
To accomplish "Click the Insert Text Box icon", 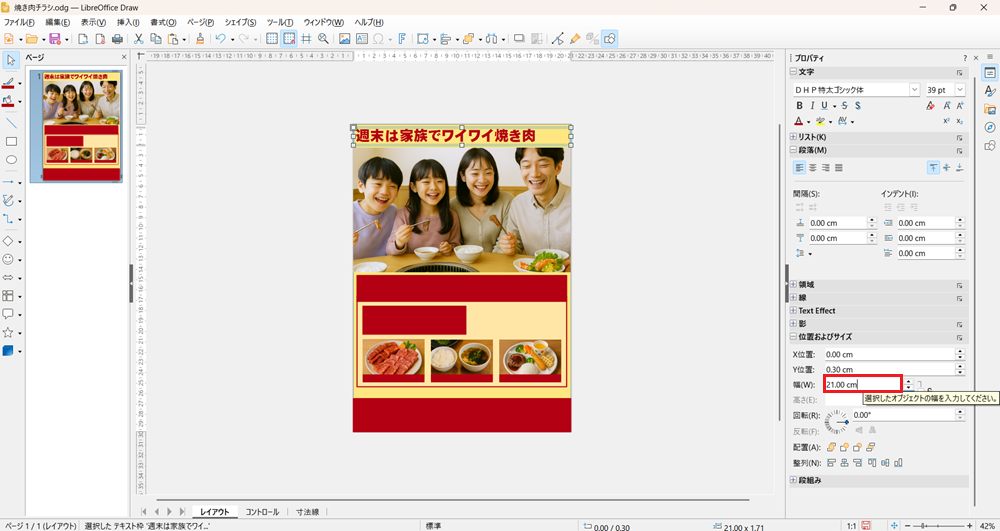I will pos(362,39).
